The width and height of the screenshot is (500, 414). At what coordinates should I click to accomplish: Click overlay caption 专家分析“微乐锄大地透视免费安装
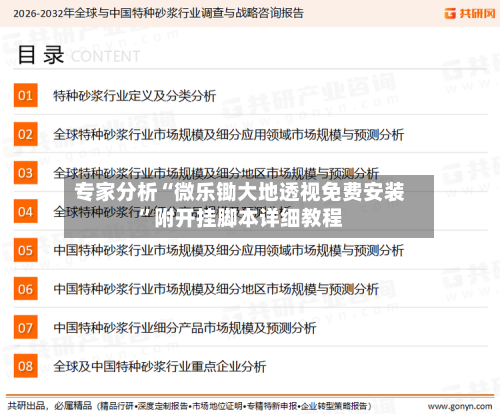click(x=239, y=192)
